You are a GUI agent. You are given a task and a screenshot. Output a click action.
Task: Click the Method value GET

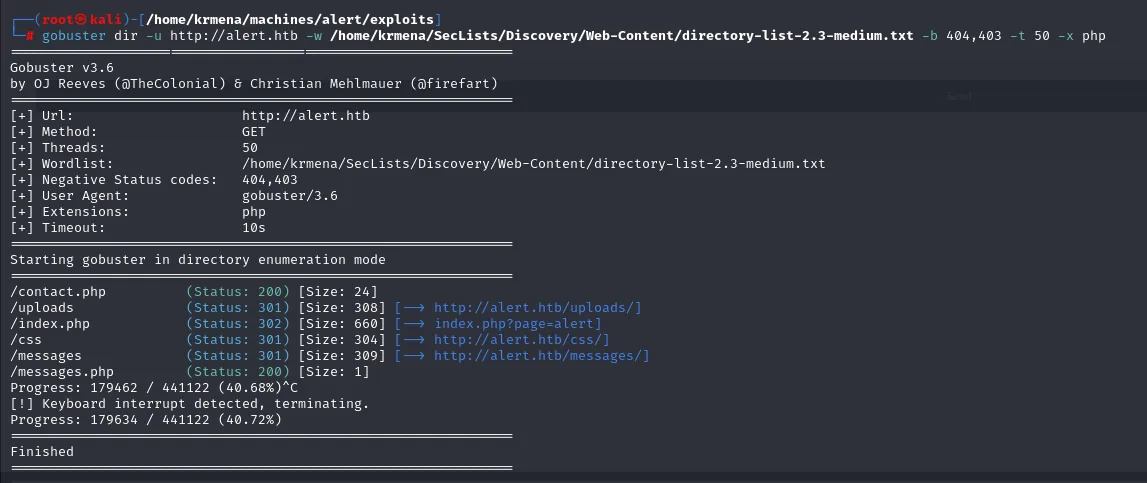coord(254,132)
